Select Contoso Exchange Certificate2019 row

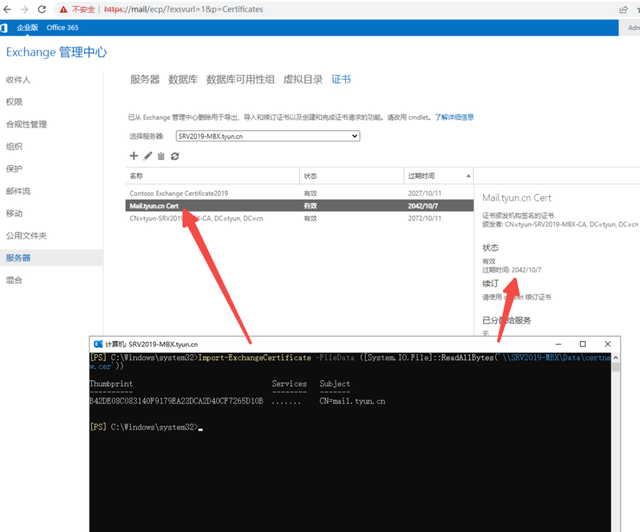tap(299, 193)
